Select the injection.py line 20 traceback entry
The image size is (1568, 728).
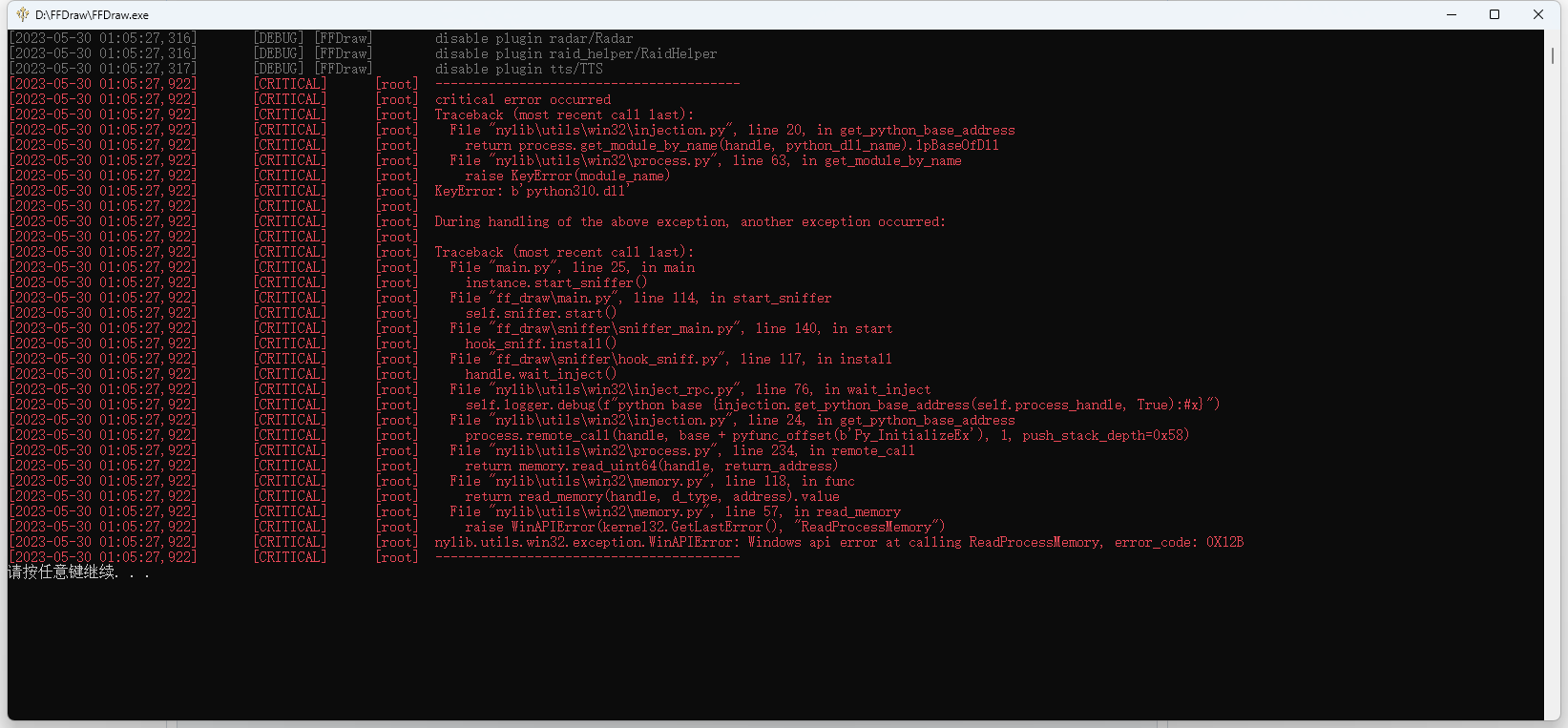pyautogui.click(x=725, y=130)
